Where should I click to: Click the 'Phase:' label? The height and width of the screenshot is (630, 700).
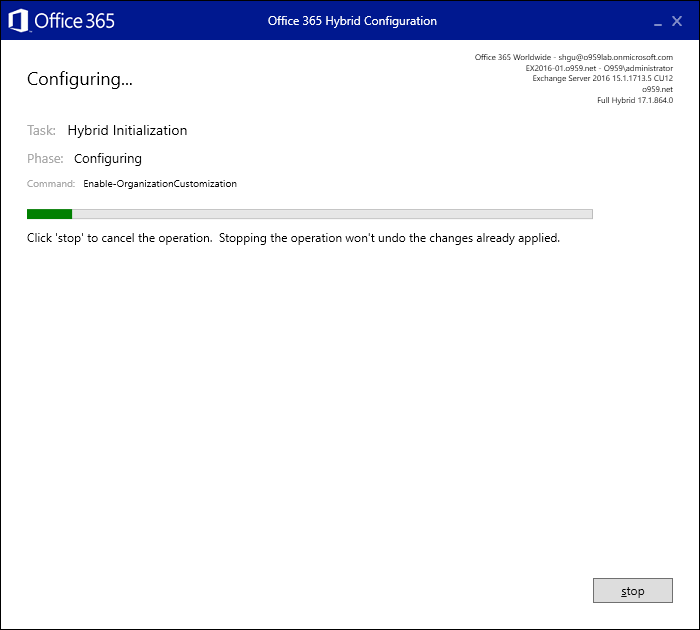tap(45, 159)
